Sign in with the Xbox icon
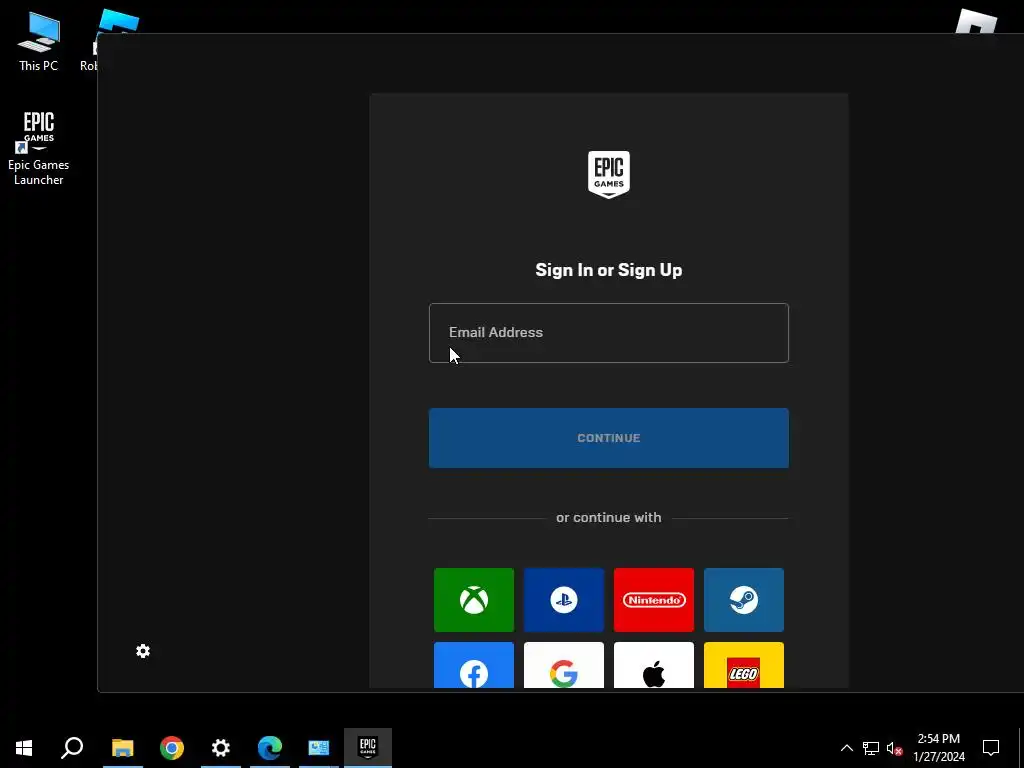The width and height of the screenshot is (1024, 768). tap(473, 600)
